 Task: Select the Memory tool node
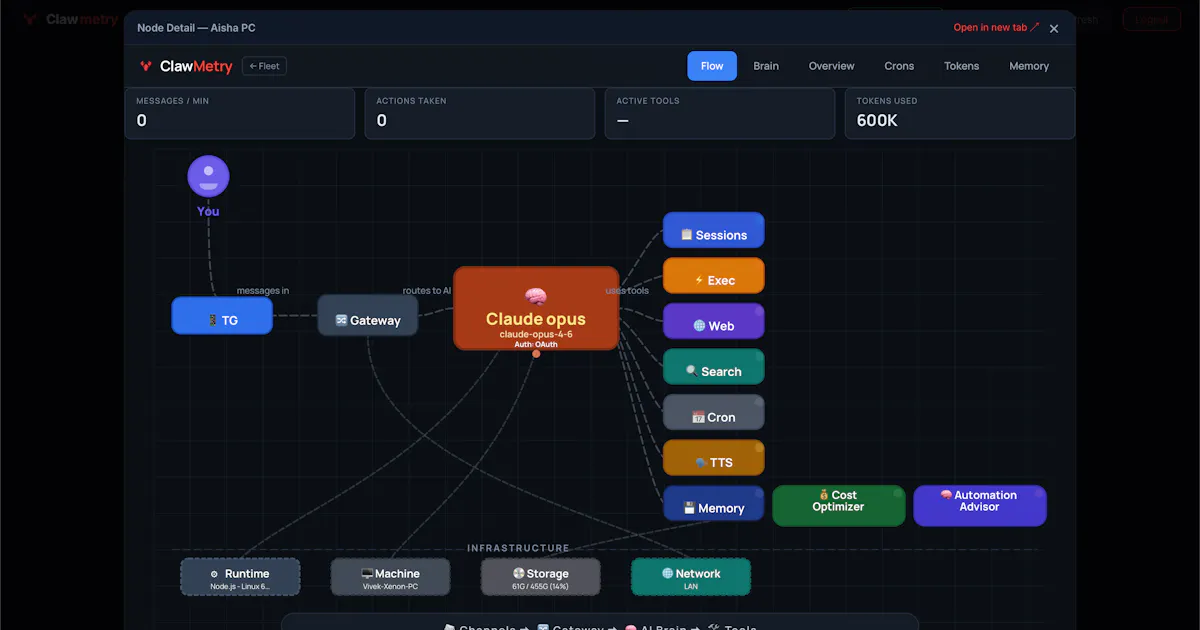point(714,504)
